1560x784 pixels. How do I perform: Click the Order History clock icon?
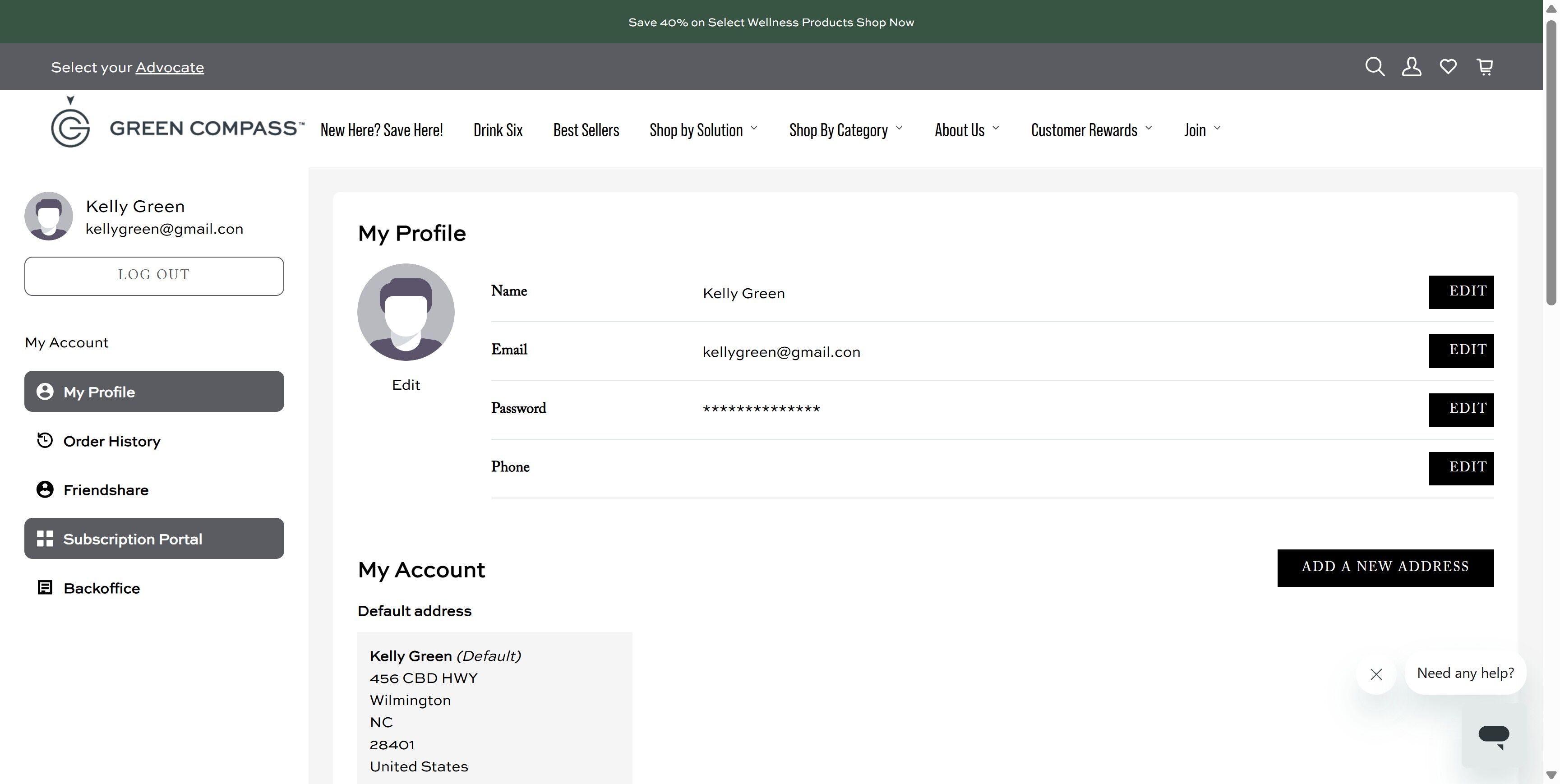[45, 440]
